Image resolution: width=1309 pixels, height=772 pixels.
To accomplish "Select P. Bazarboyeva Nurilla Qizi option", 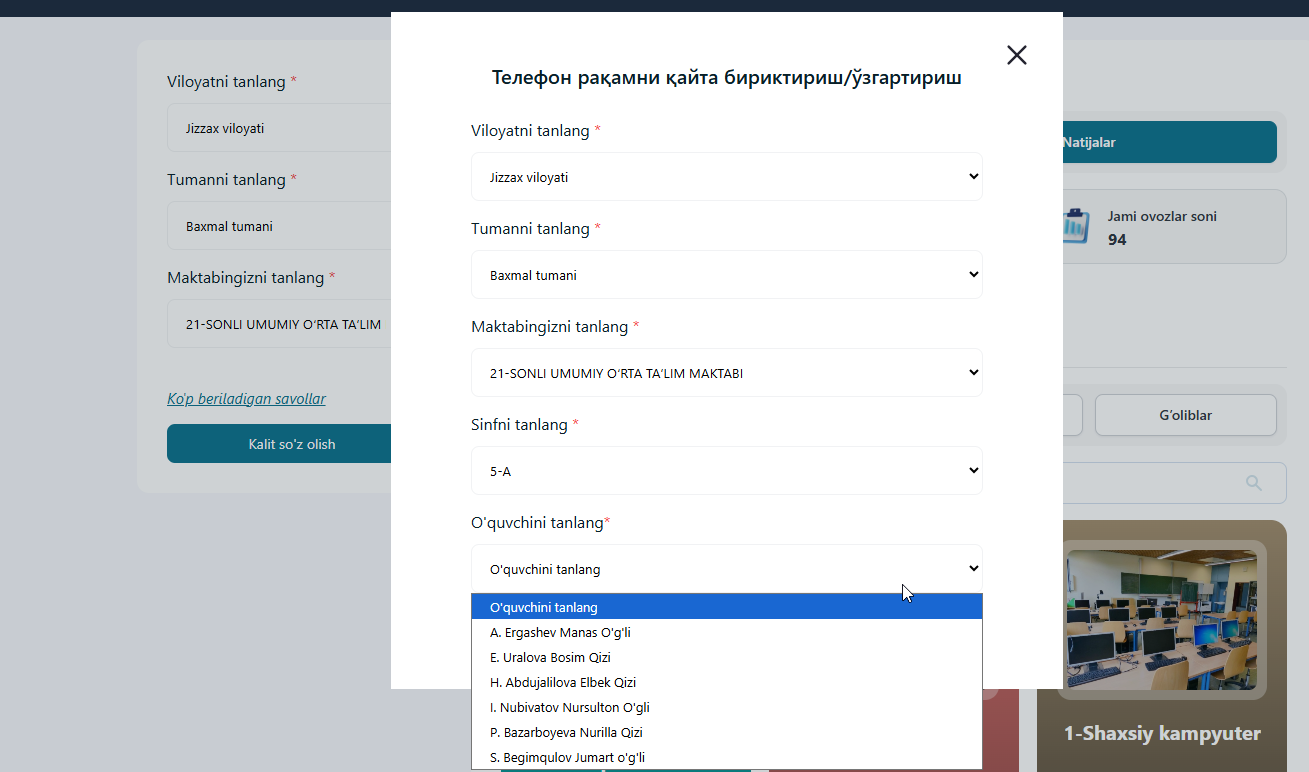I will tap(727, 732).
